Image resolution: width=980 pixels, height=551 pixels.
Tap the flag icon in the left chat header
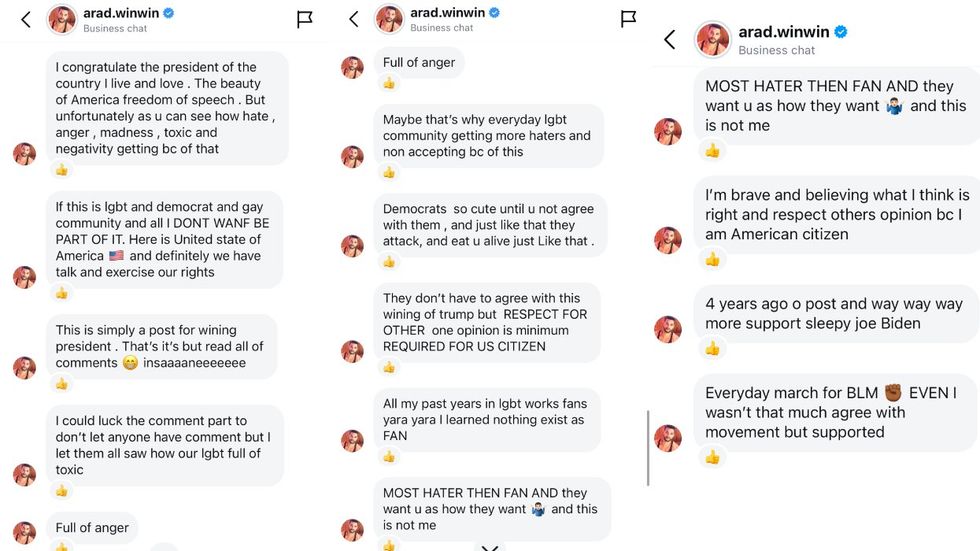pyautogui.click(x=305, y=19)
